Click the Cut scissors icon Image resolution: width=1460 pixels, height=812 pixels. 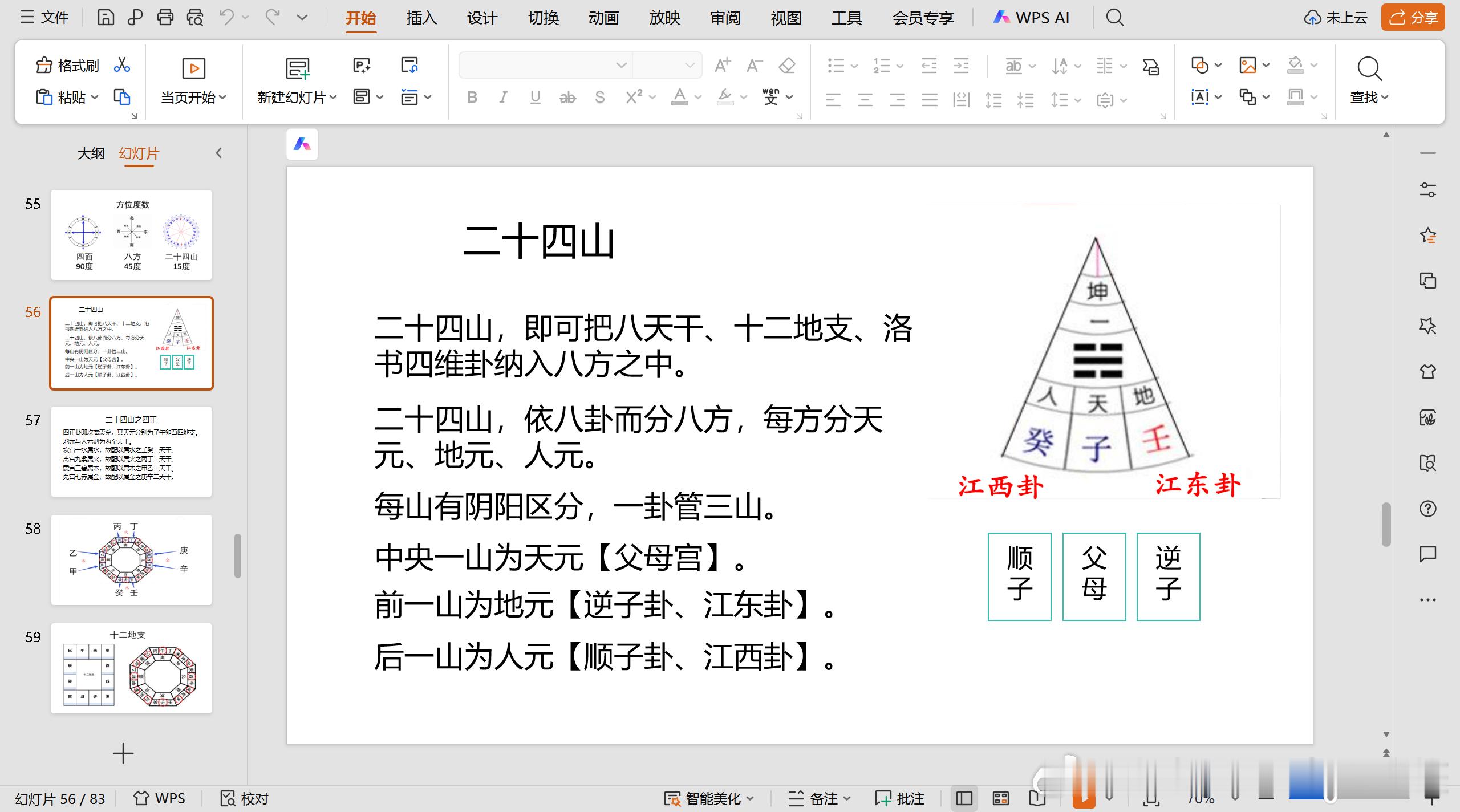click(x=122, y=65)
